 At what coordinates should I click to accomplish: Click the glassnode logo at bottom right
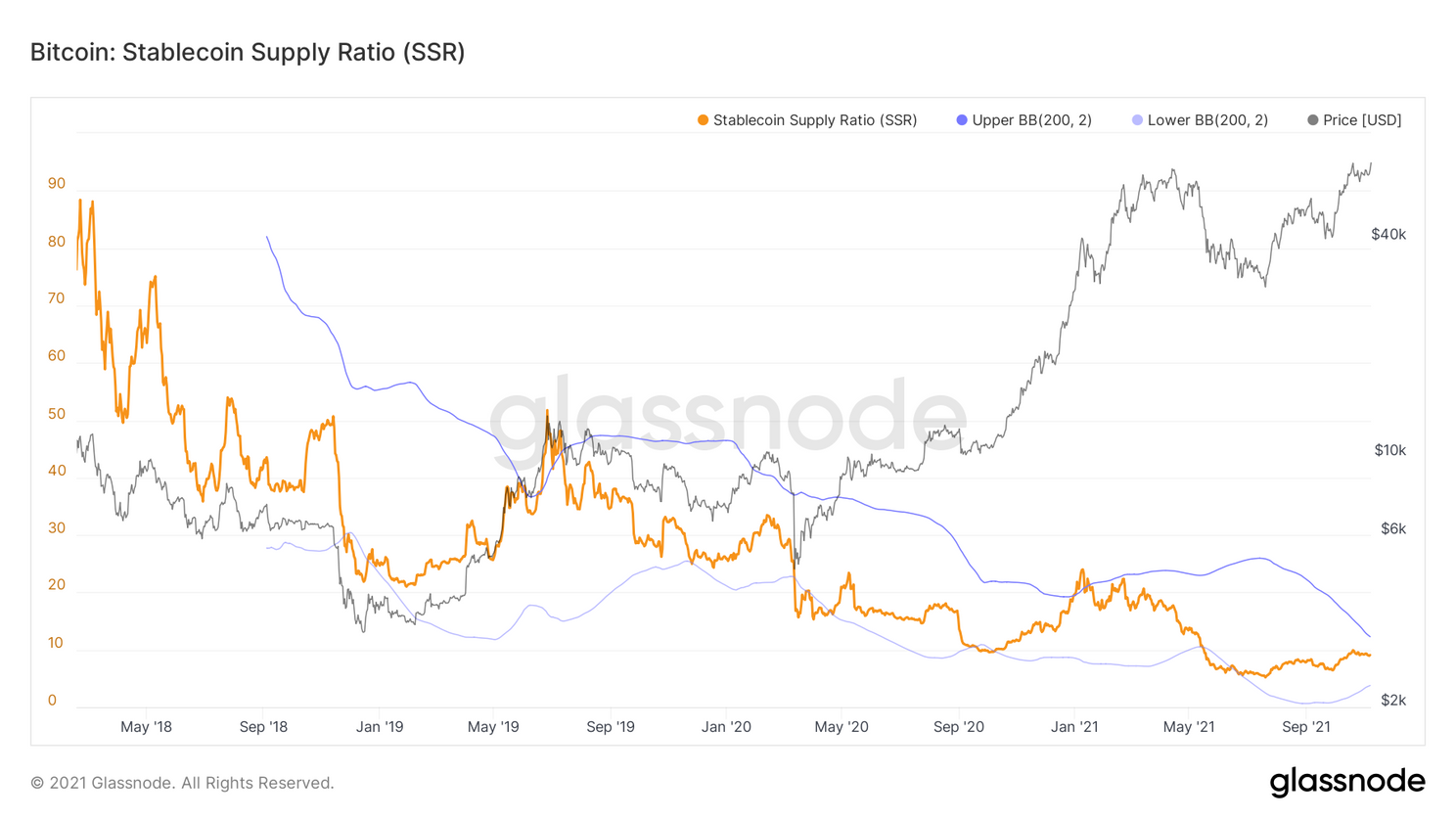coord(1347,782)
